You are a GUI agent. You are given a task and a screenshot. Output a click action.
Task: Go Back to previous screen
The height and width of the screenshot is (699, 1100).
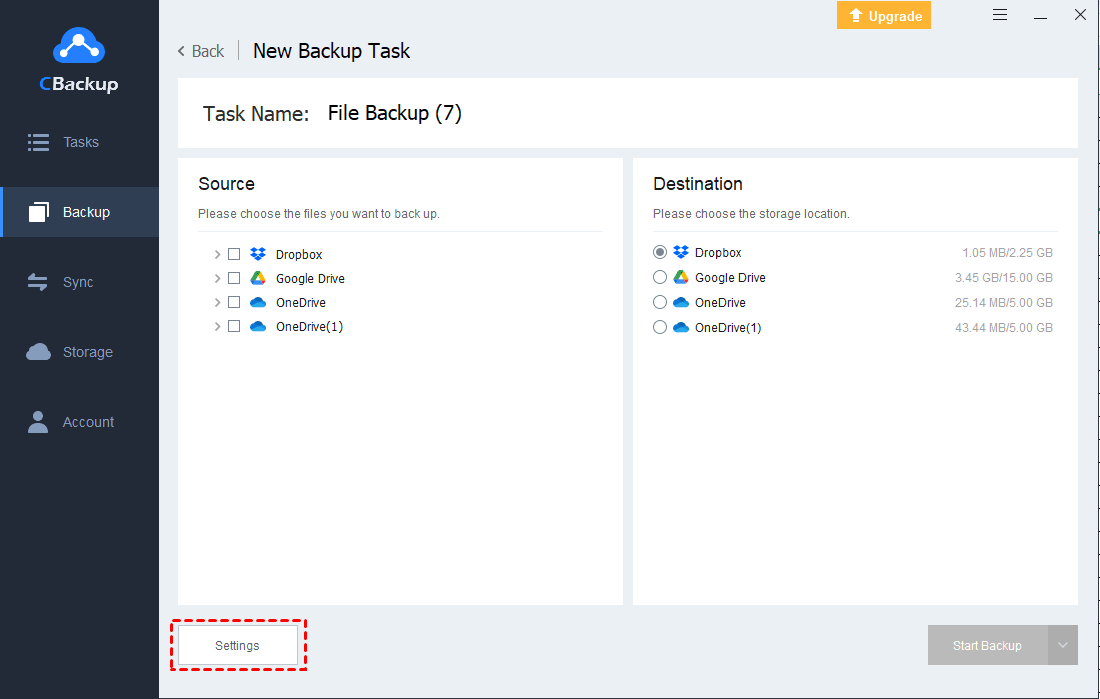coord(201,51)
